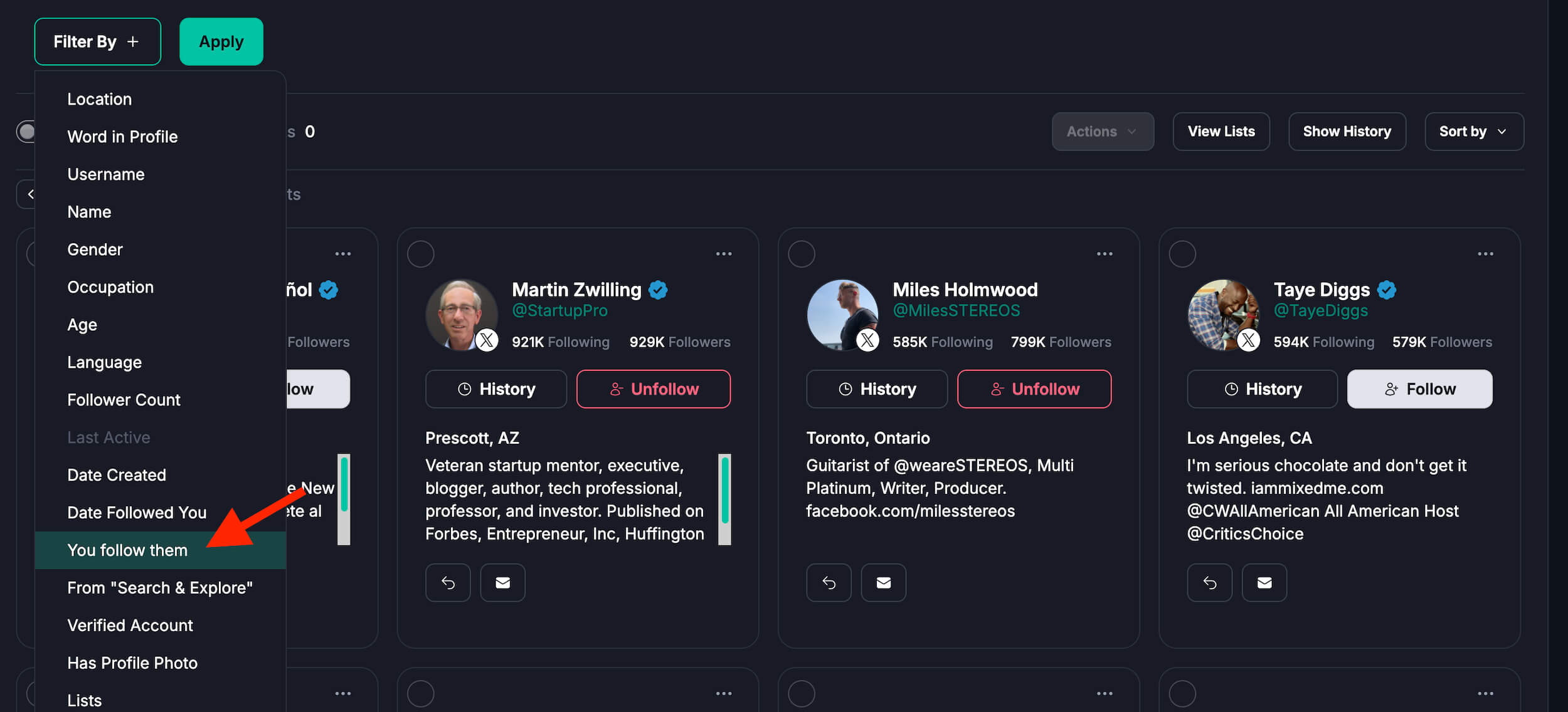The width and height of the screenshot is (1568, 712).
Task: Open three-dot menu on Taye Diggs card
Action: [x=1485, y=254]
